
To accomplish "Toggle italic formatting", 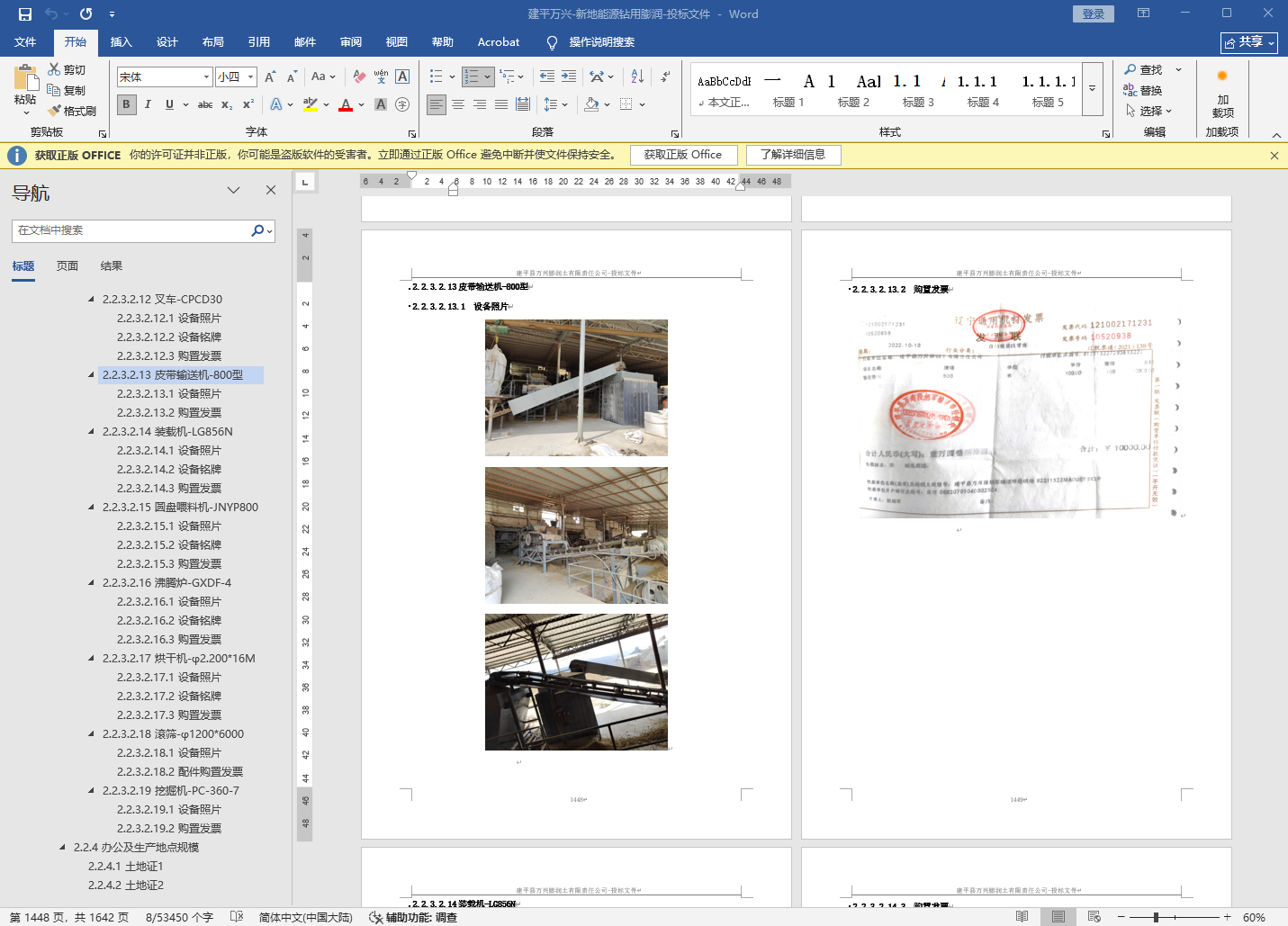I will point(148,104).
